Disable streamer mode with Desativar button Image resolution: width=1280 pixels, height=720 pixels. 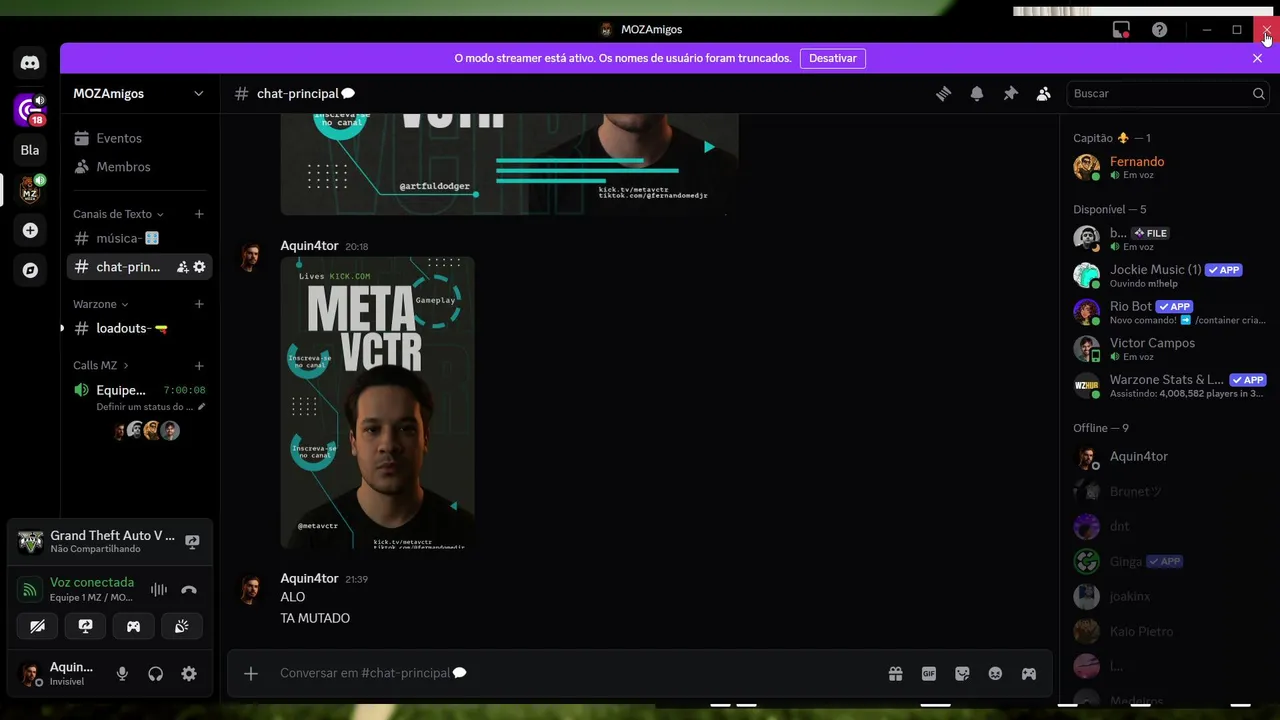coord(833,58)
